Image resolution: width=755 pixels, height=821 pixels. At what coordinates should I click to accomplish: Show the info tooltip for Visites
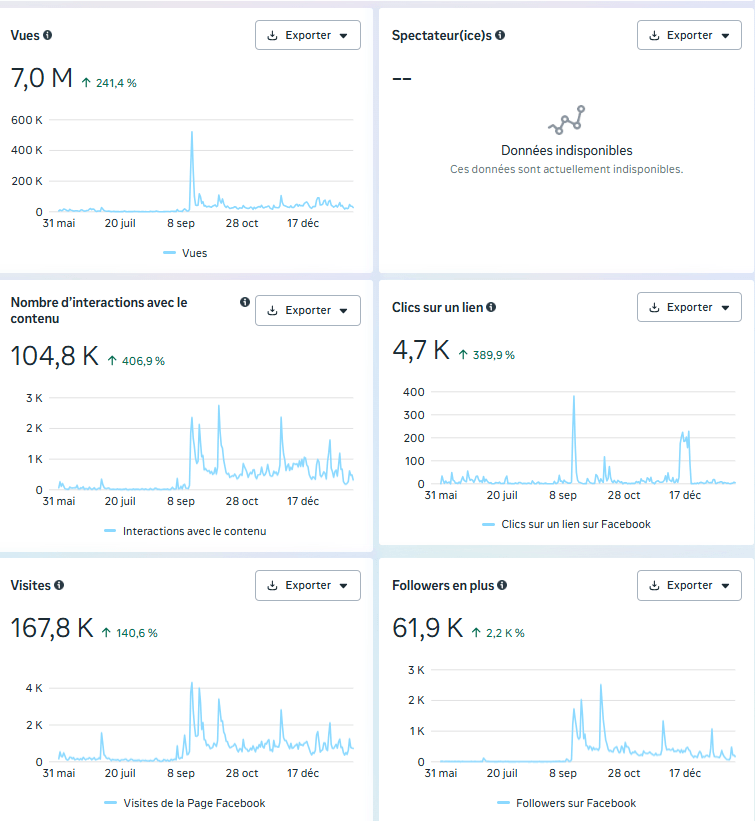click(59, 585)
